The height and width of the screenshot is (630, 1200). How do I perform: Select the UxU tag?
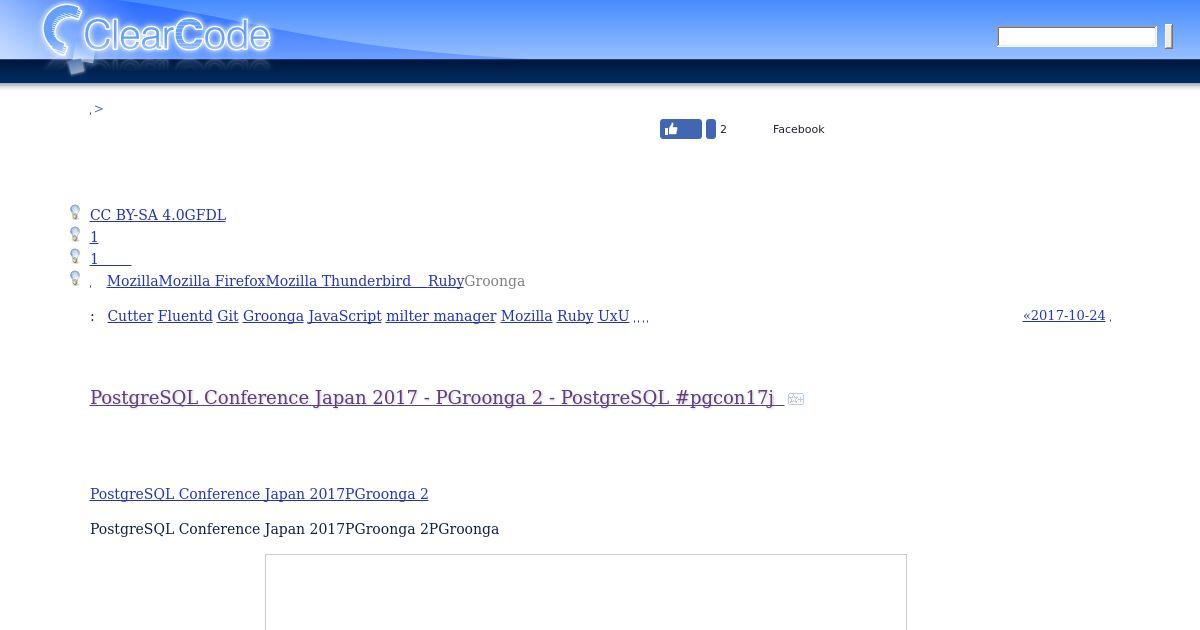613,316
